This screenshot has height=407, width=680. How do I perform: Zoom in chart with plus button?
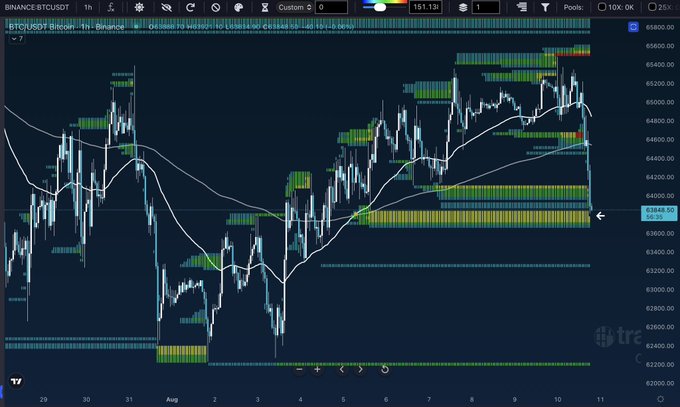click(317, 369)
